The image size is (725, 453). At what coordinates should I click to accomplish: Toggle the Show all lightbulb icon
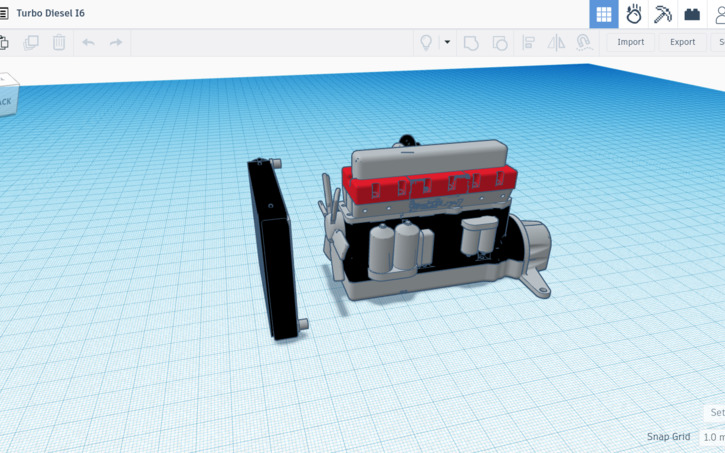pyautogui.click(x=426, y=43)
